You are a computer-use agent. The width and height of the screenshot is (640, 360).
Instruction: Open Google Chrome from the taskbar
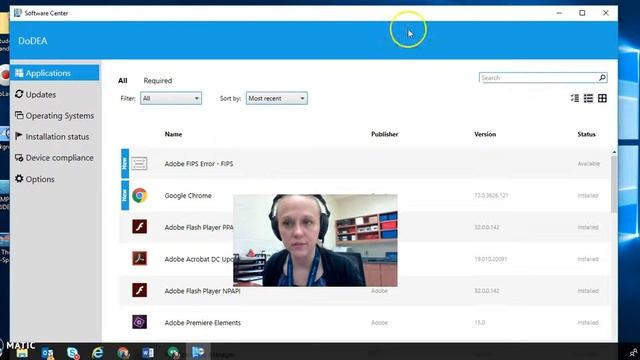click(x=123, y=353)
